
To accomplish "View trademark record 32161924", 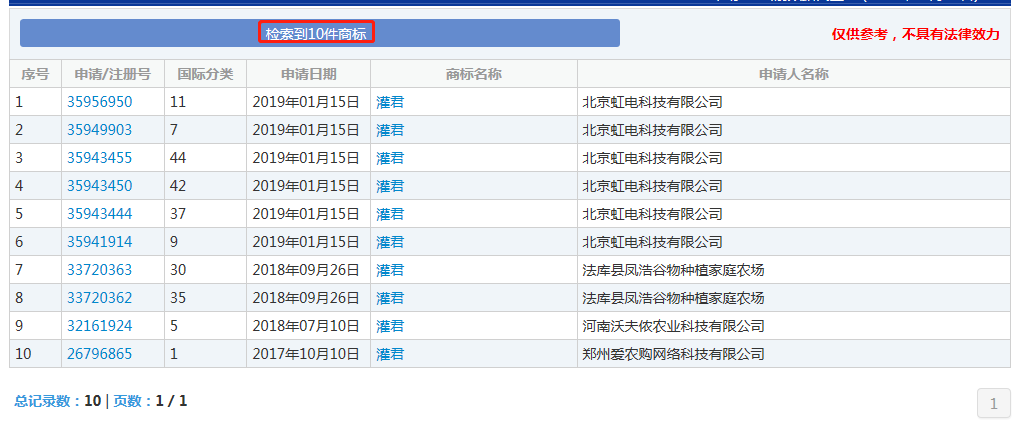I will [99, 326].
